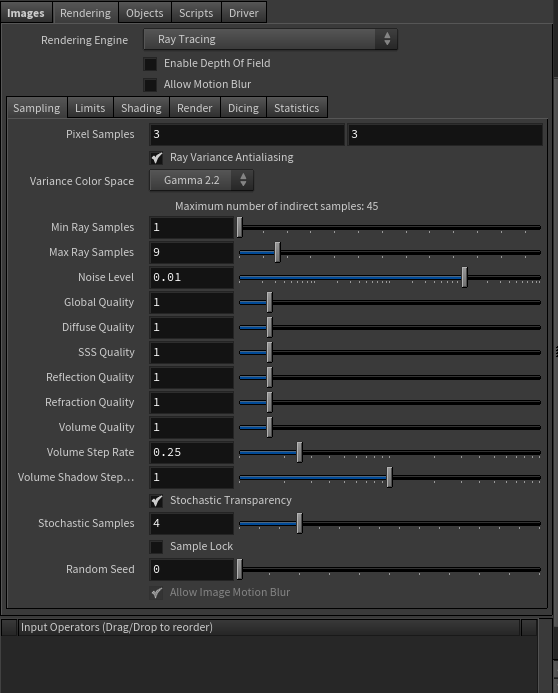Viewport: 558px width, 693px height.
Task: Click the Diffuse Quality slider handle
Action: point(270,327)
